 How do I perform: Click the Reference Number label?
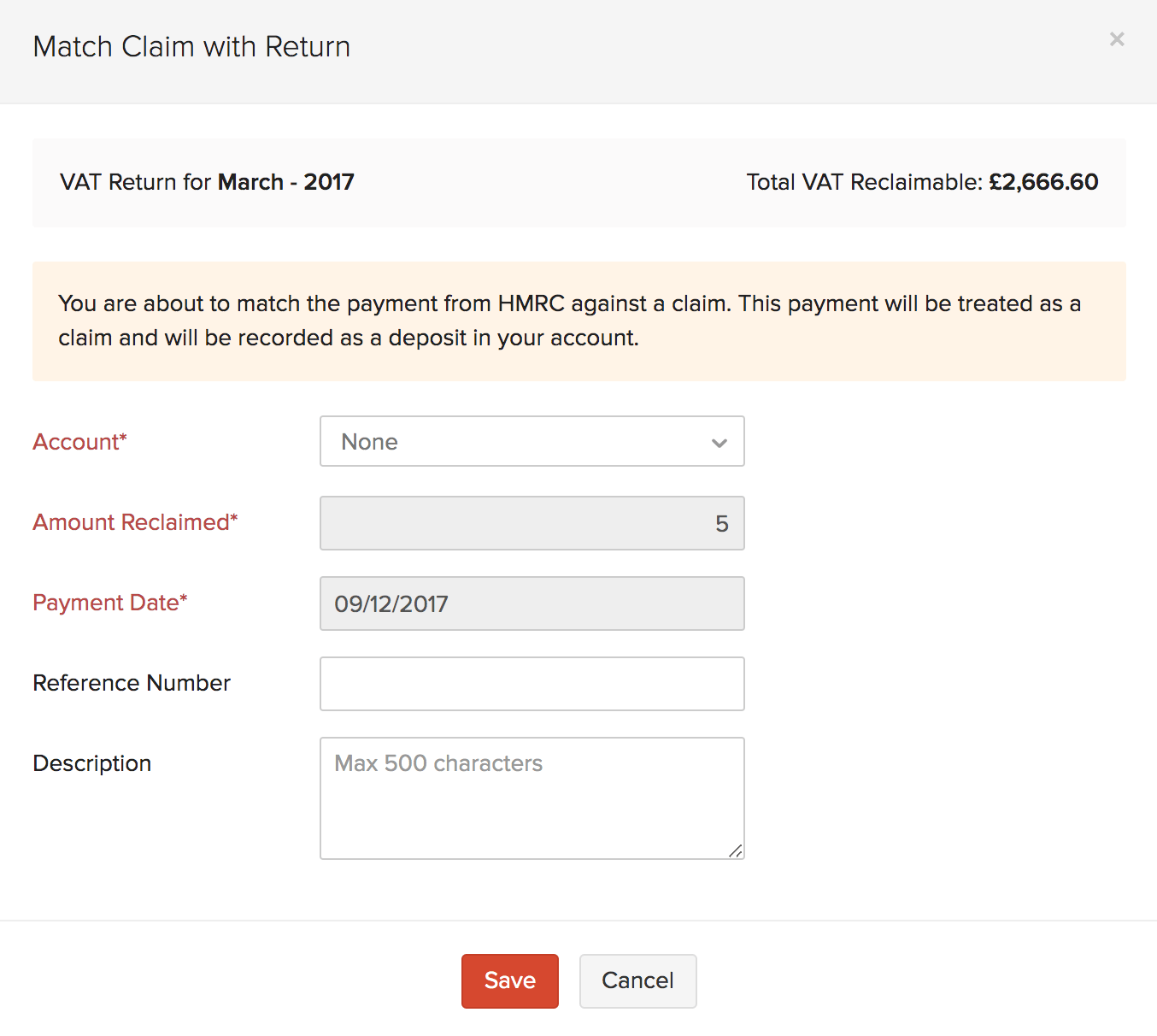pyautogui.click(x=131, y=683)
